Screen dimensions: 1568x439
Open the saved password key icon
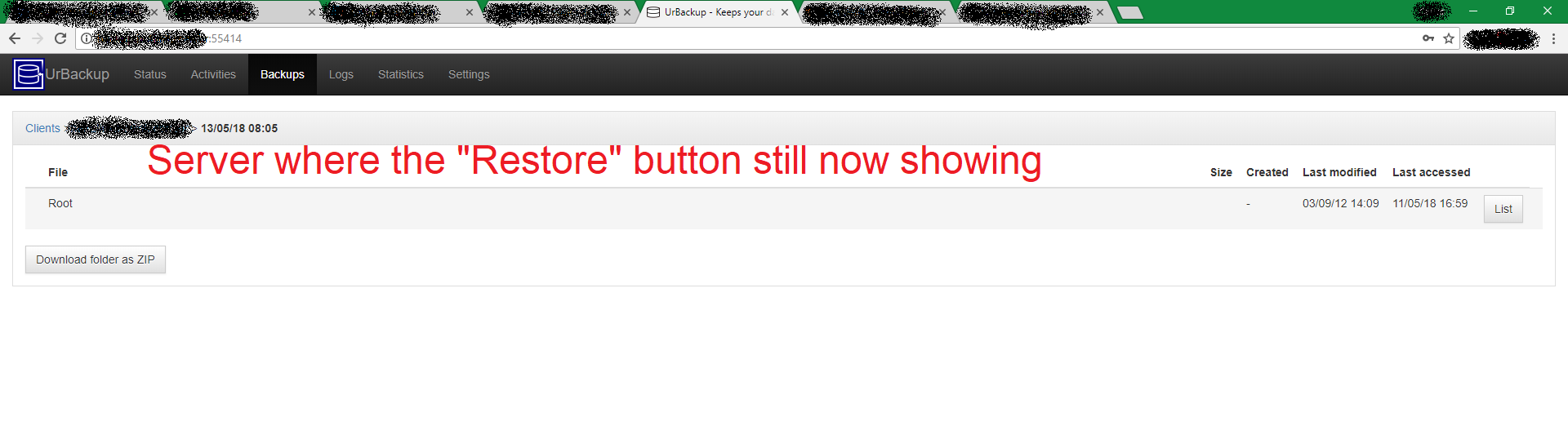click(x=1428, y=38)
